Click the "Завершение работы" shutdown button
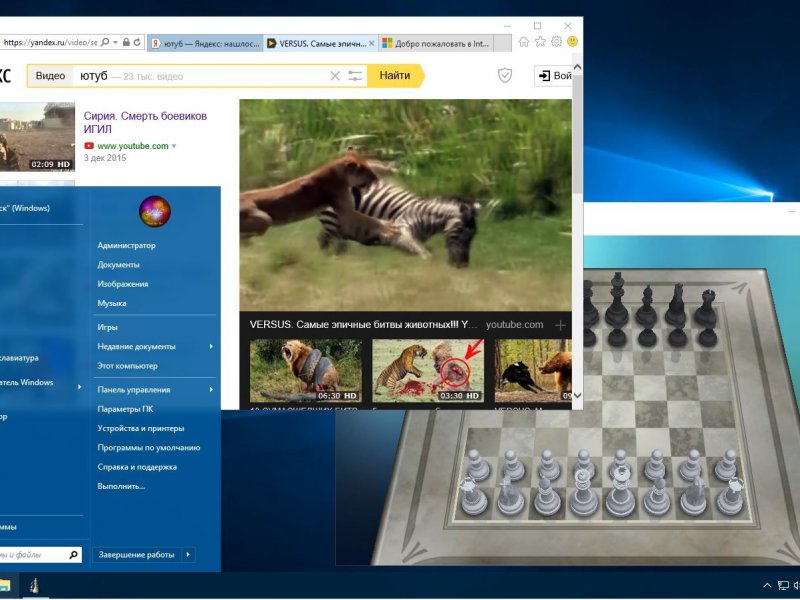This screenshot has height=600, width=800. click(x=137, y=555)
